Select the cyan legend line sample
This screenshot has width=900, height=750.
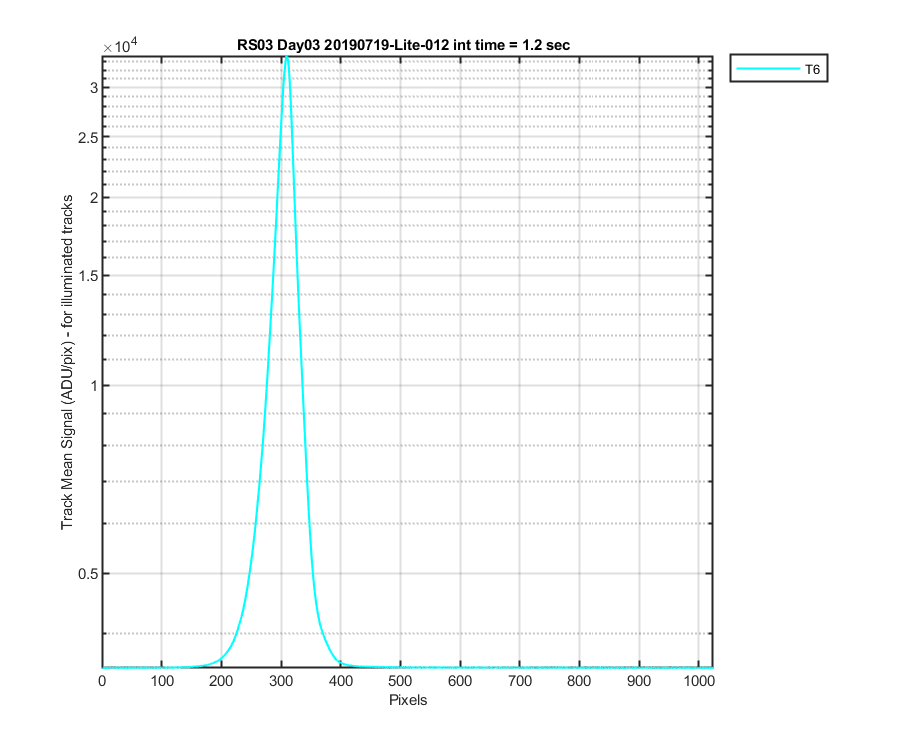click(x=768, y=69)
